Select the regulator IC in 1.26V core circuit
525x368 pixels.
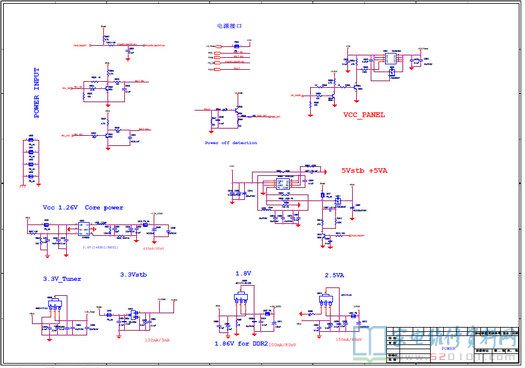84,229
